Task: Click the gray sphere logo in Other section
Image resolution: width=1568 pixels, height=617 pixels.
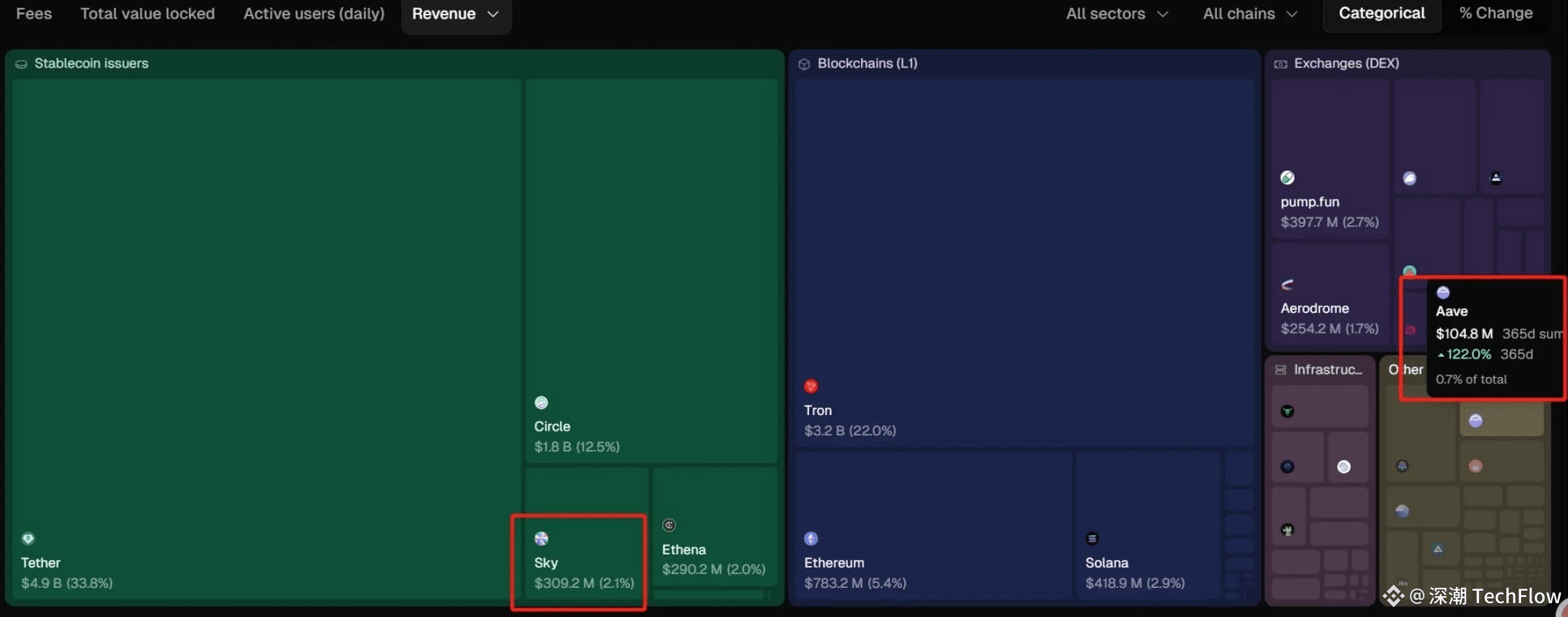Action: click(x=1403, y=512)
